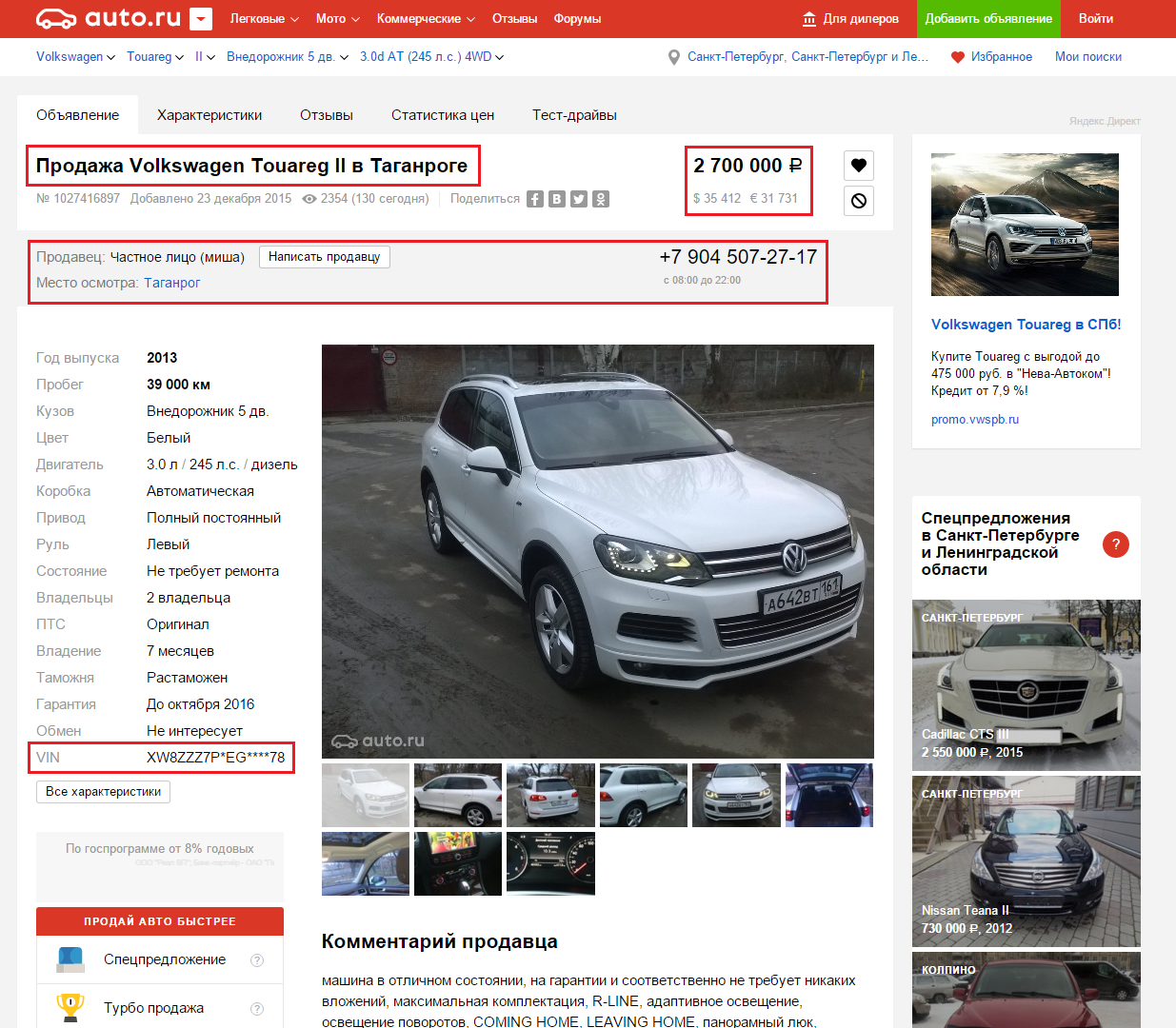Open Форумы in the top navigation

click(x=577, y=19)
